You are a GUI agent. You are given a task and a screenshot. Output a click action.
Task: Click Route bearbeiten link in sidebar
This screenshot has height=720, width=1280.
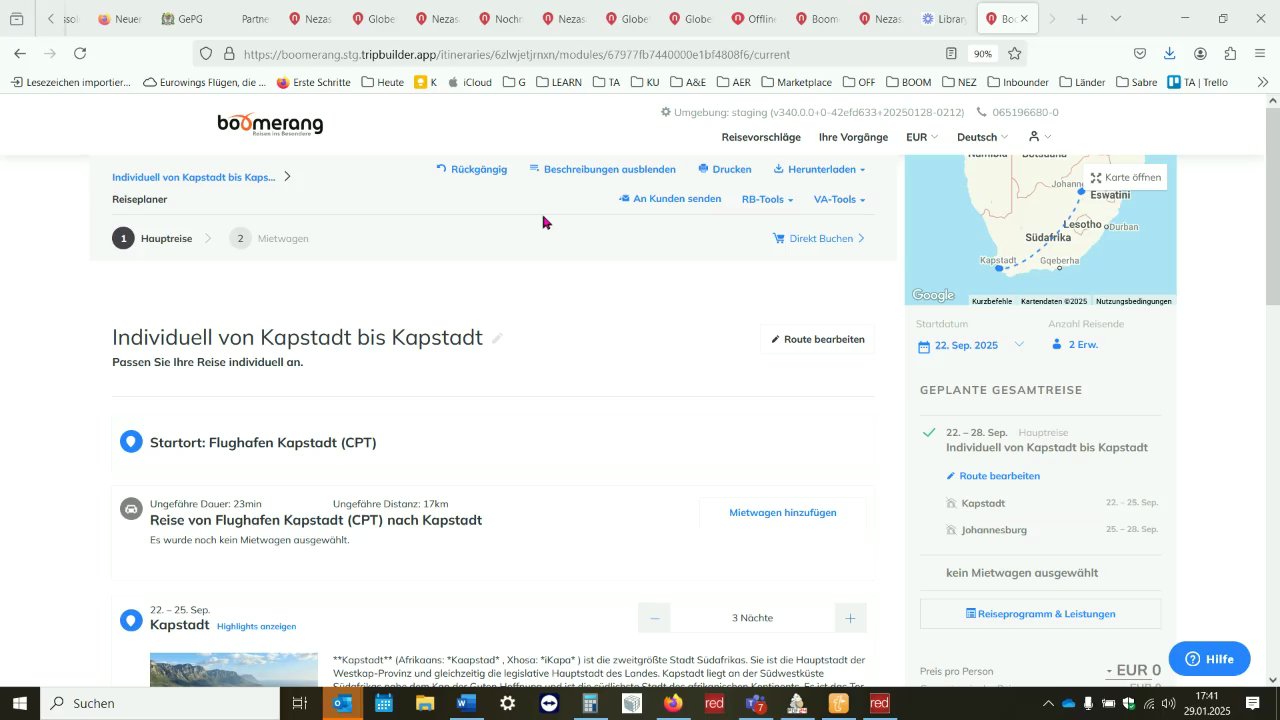pyautogui.click(x=993, y=476)
